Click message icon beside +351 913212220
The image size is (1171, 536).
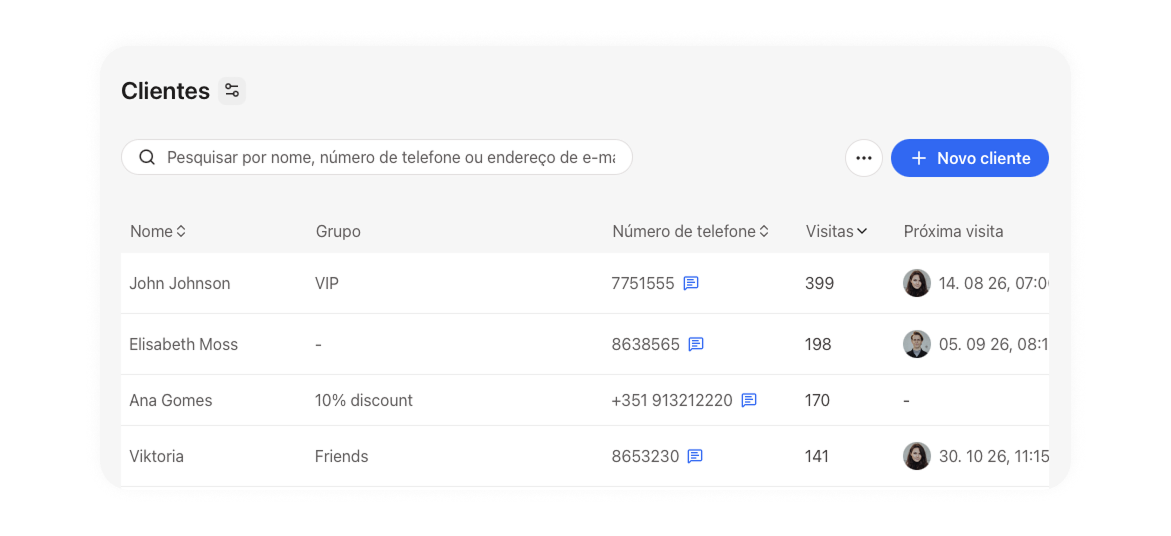[749, 400]
